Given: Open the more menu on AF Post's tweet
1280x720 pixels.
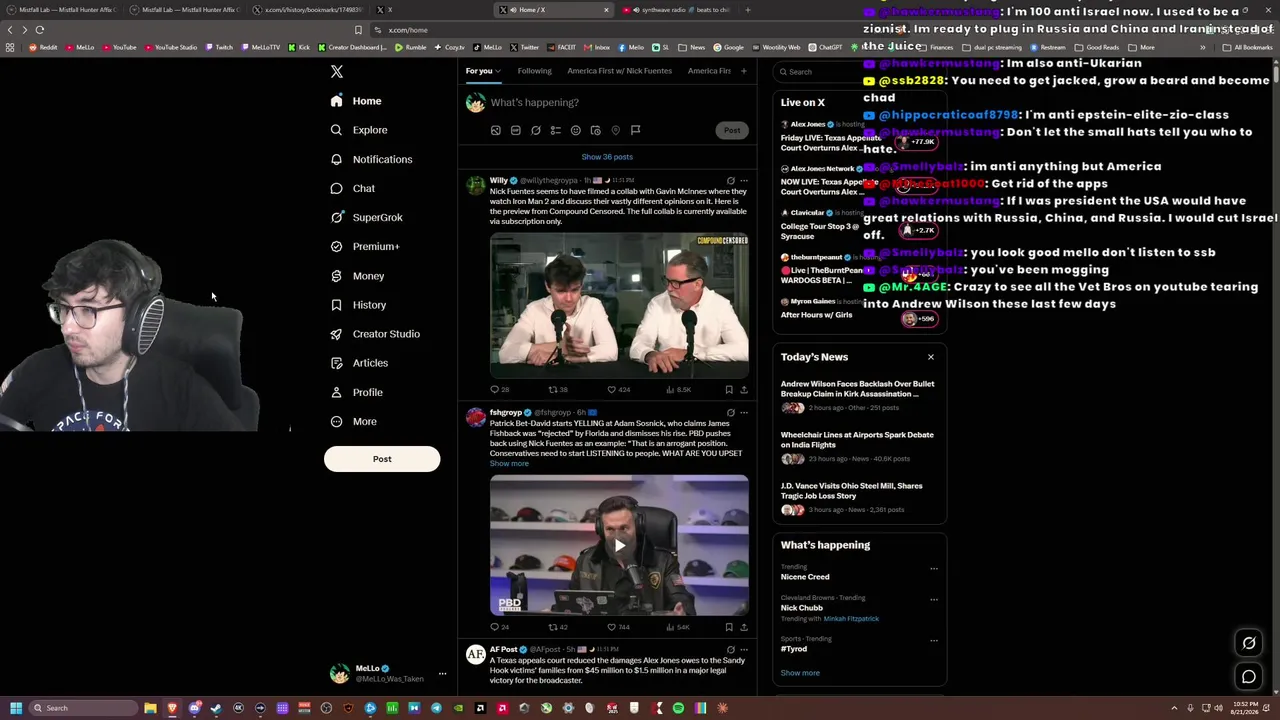Looking at the screenshot, I should click(743, 649).
